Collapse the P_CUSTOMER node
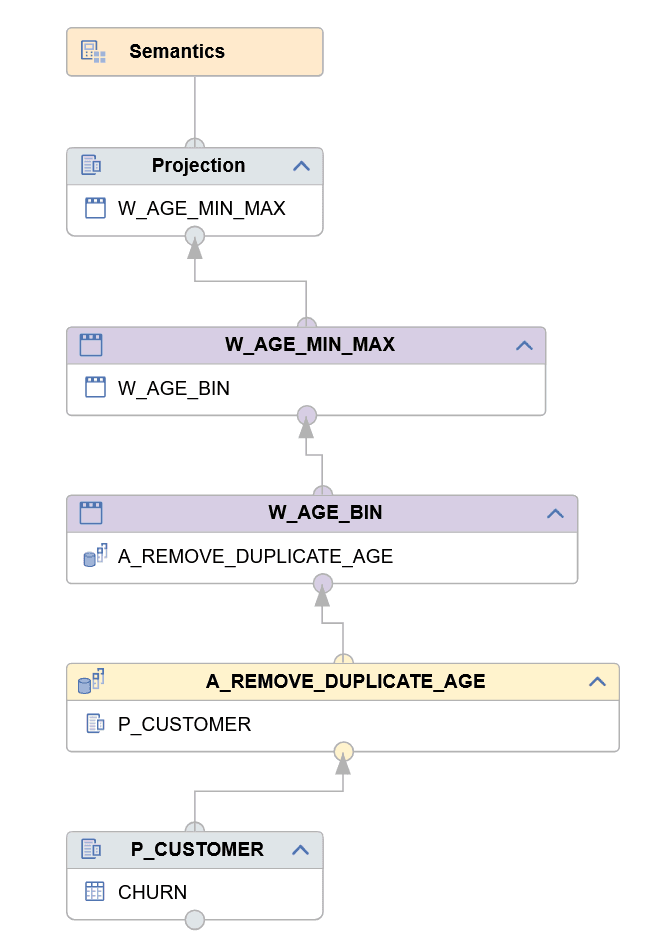 coord(301,850)
